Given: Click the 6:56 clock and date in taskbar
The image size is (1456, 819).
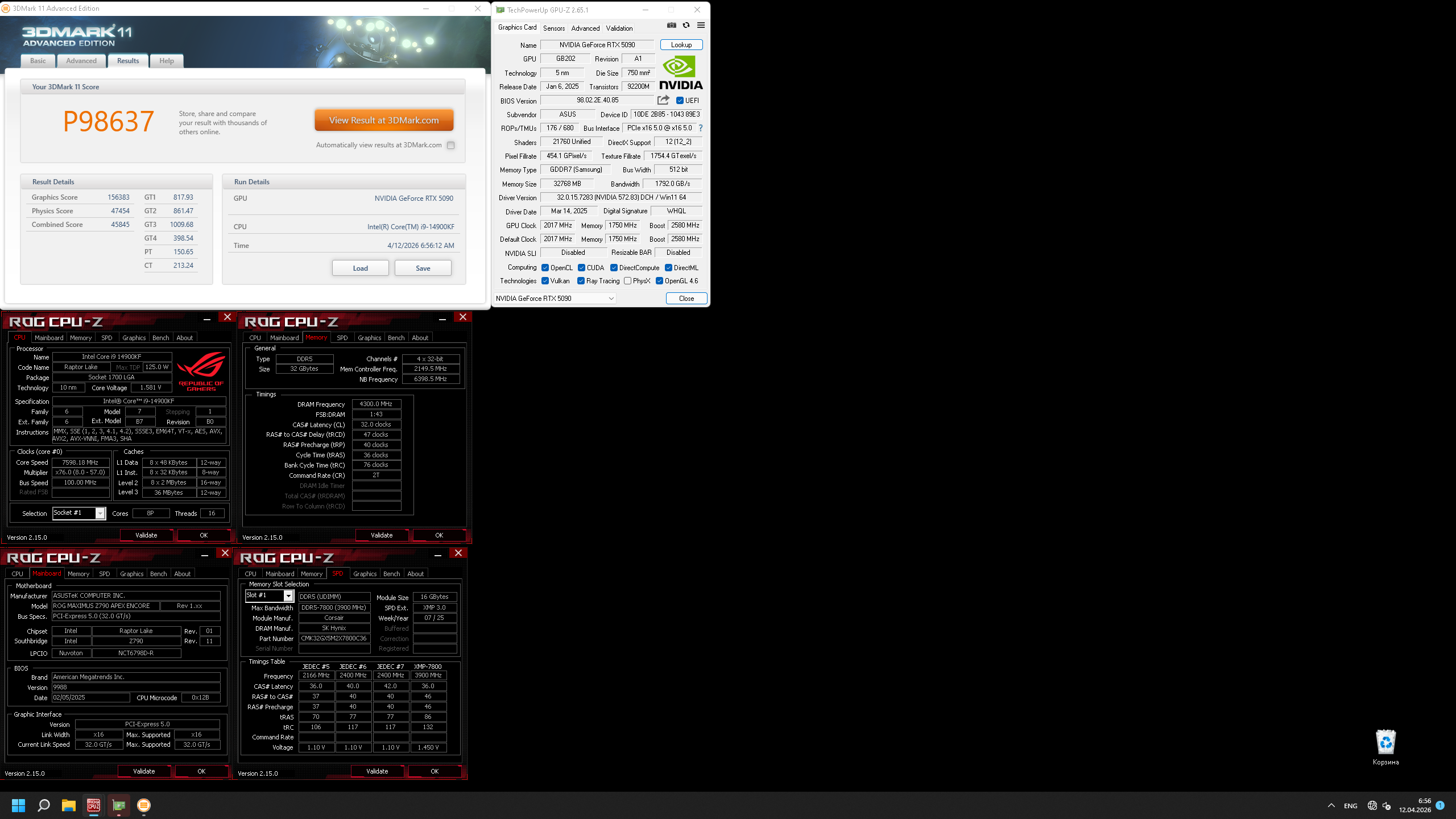Looking at the screenshot, I should 1415,805.
